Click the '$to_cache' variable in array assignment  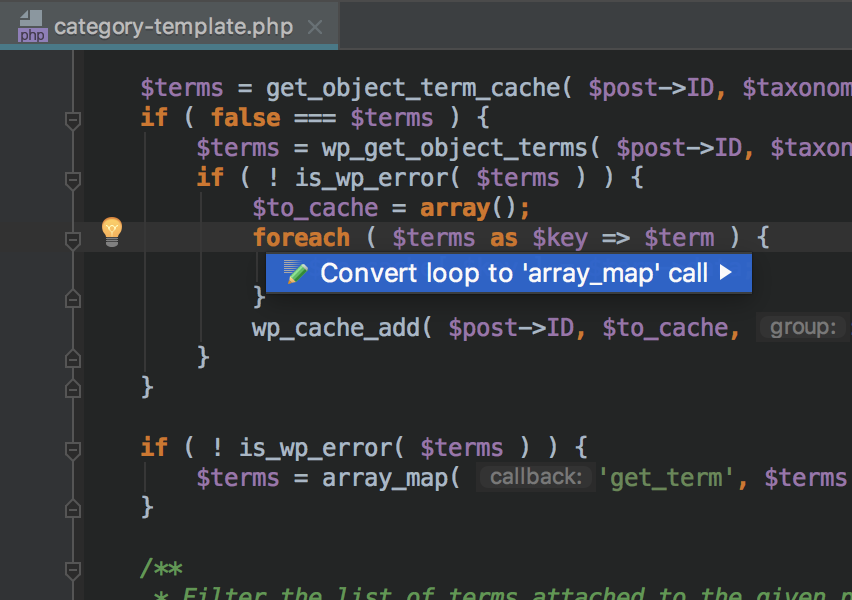(x=315, y=208)
